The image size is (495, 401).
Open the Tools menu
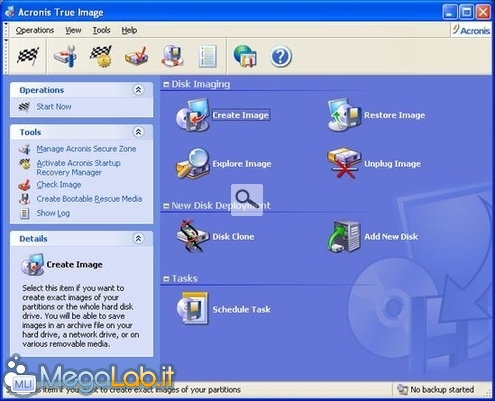pyautogui.click(x=101, y=30)
